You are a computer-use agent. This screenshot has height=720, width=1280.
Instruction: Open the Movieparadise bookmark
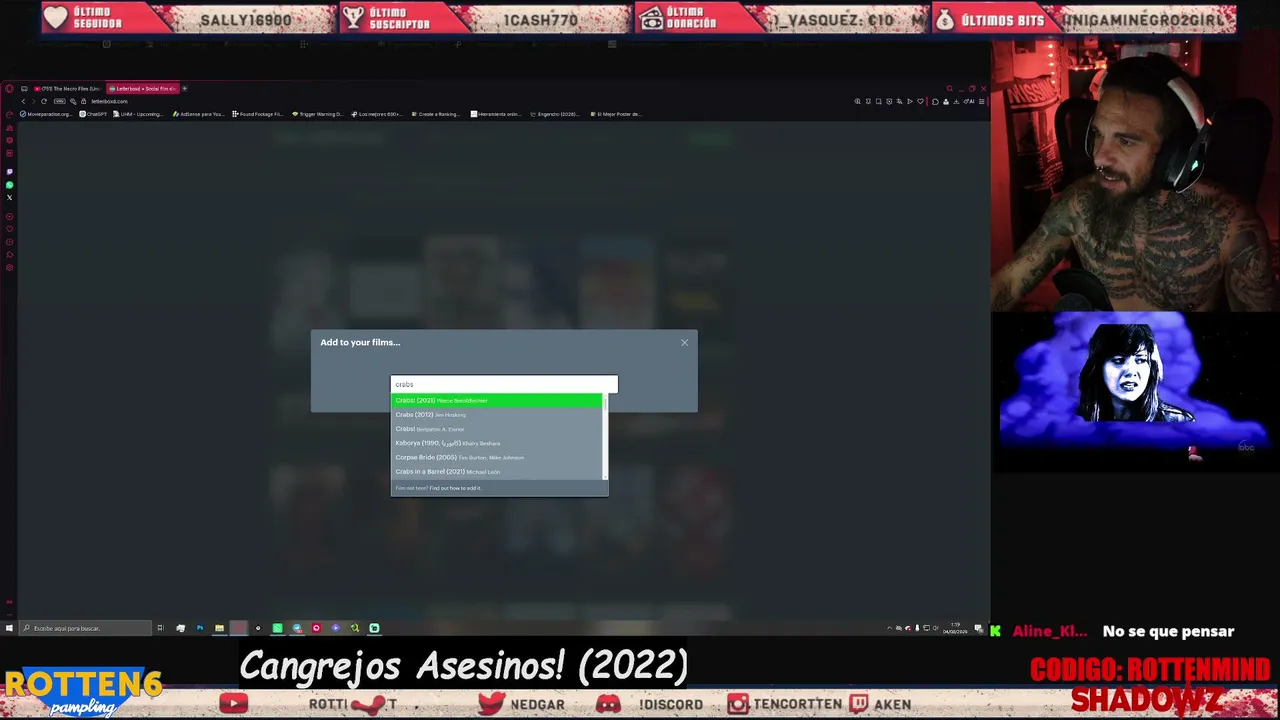[46, 114]
